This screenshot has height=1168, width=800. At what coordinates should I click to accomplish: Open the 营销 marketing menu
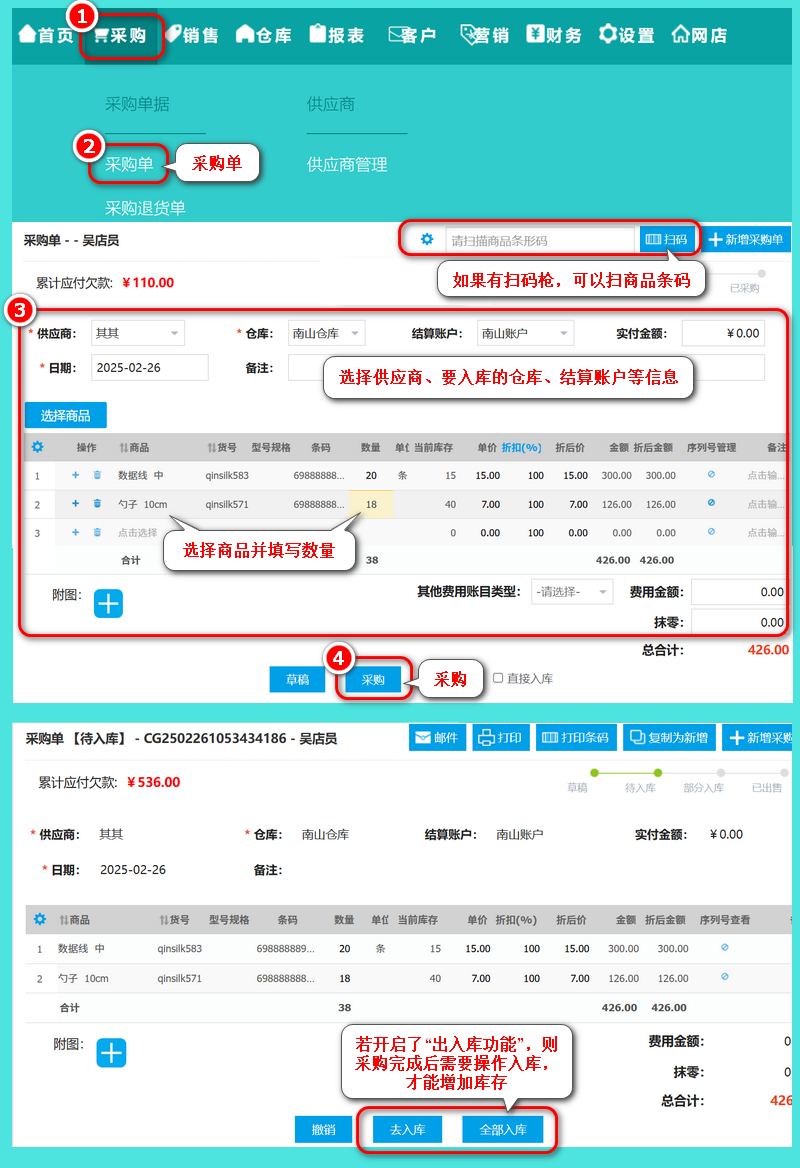click(x=484, y=34)
